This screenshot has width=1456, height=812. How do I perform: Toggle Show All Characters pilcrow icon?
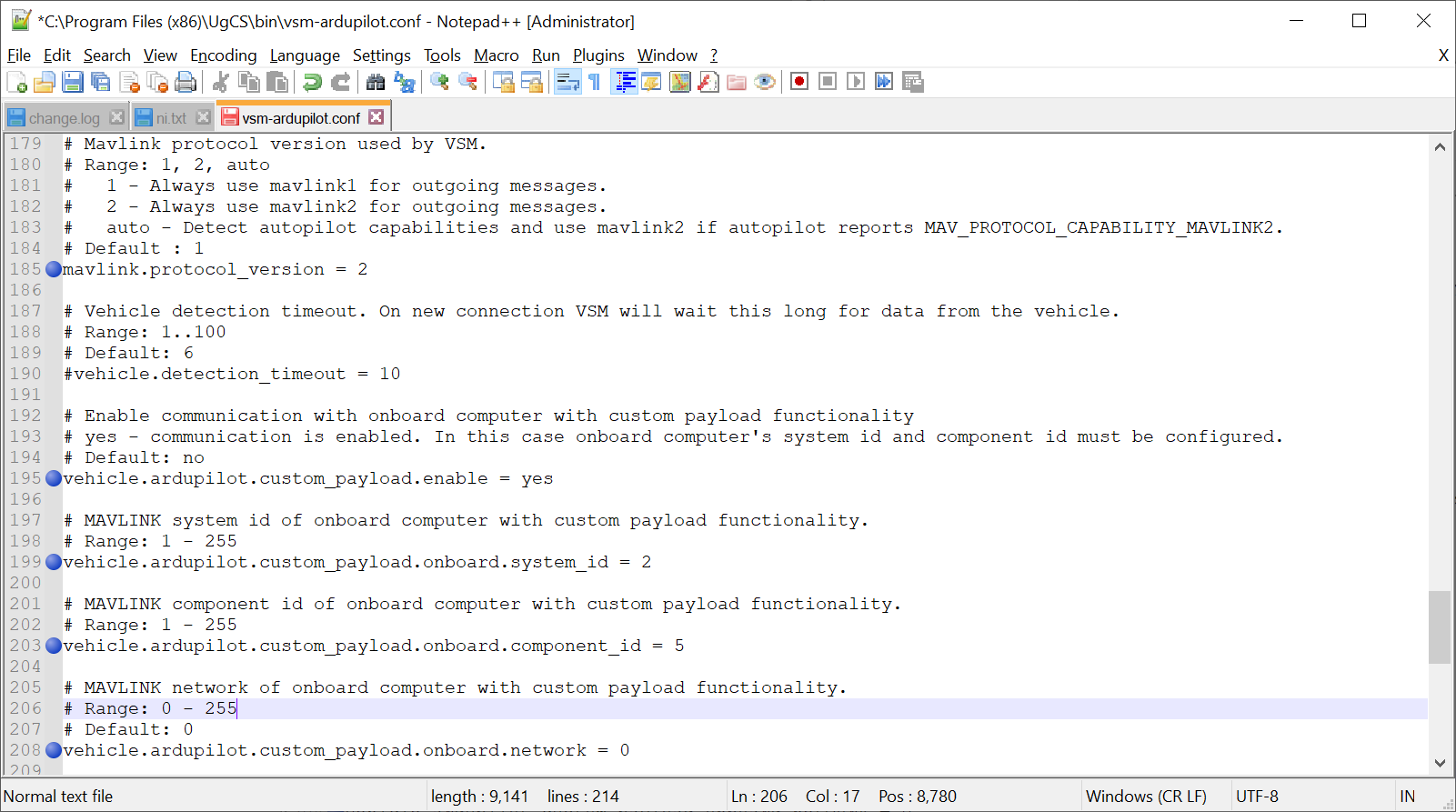pos(595,82)
